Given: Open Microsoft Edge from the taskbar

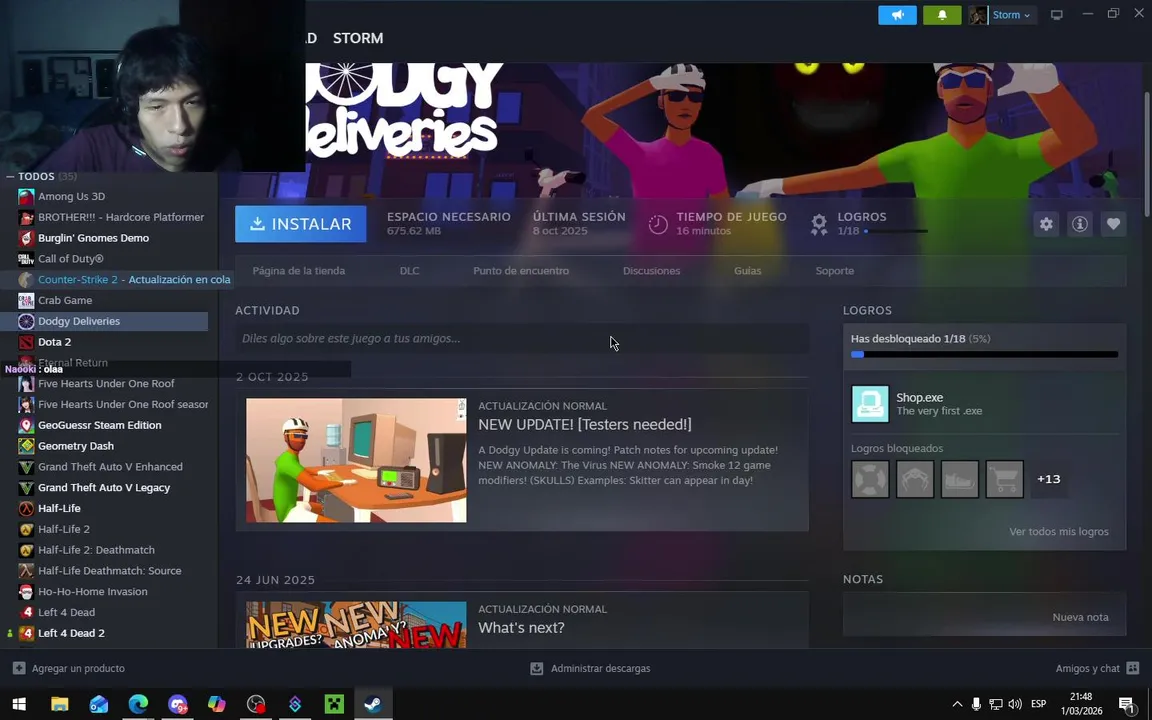Looking at the screenshot, I should [138, 704].
